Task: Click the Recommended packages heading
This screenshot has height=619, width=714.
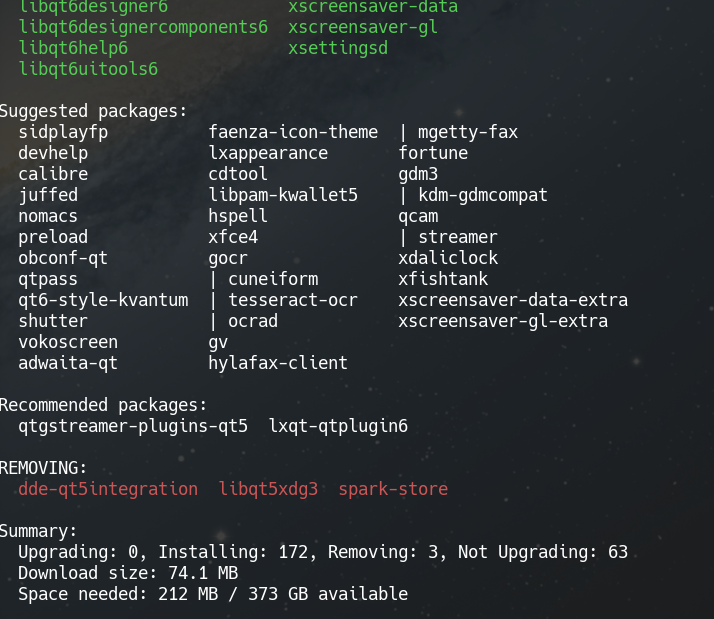Action: tap(103, 405)
